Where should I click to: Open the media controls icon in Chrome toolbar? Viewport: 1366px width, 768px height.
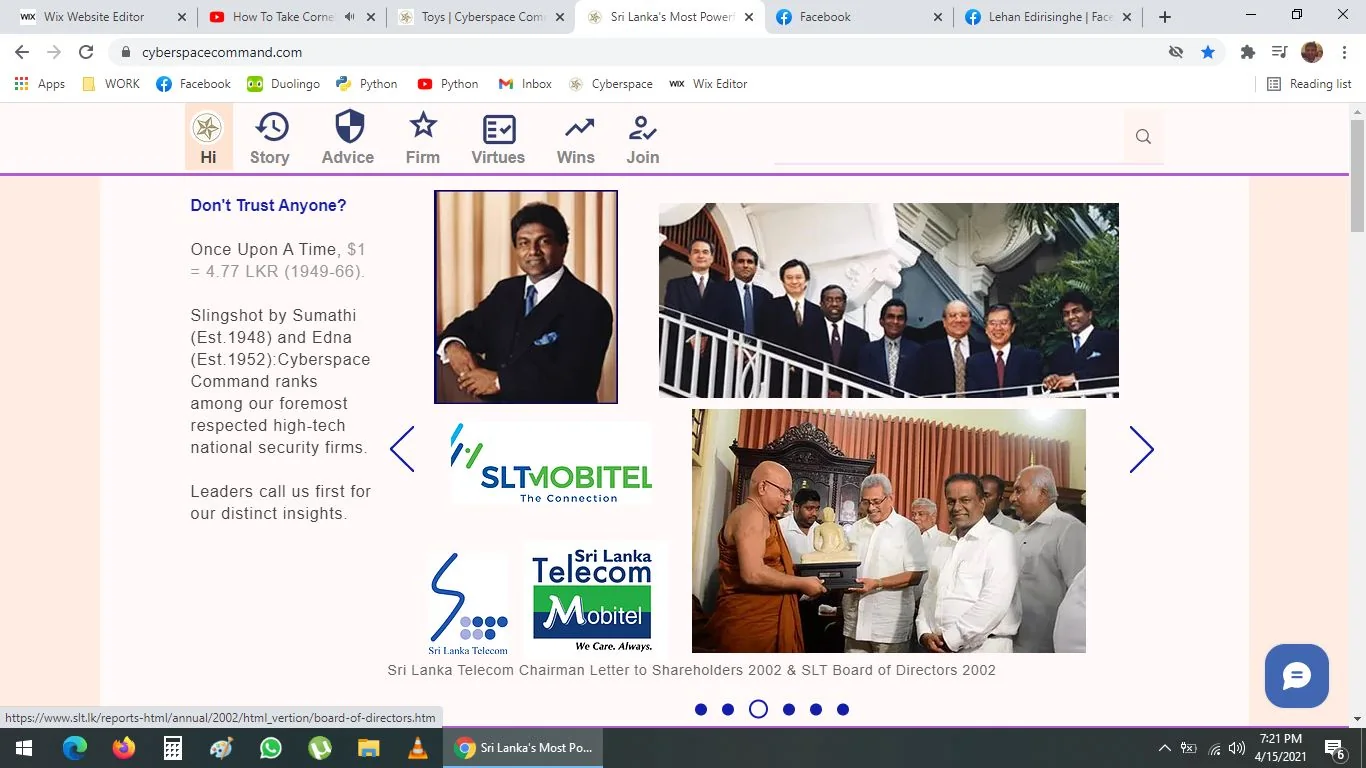(1279, 52)
